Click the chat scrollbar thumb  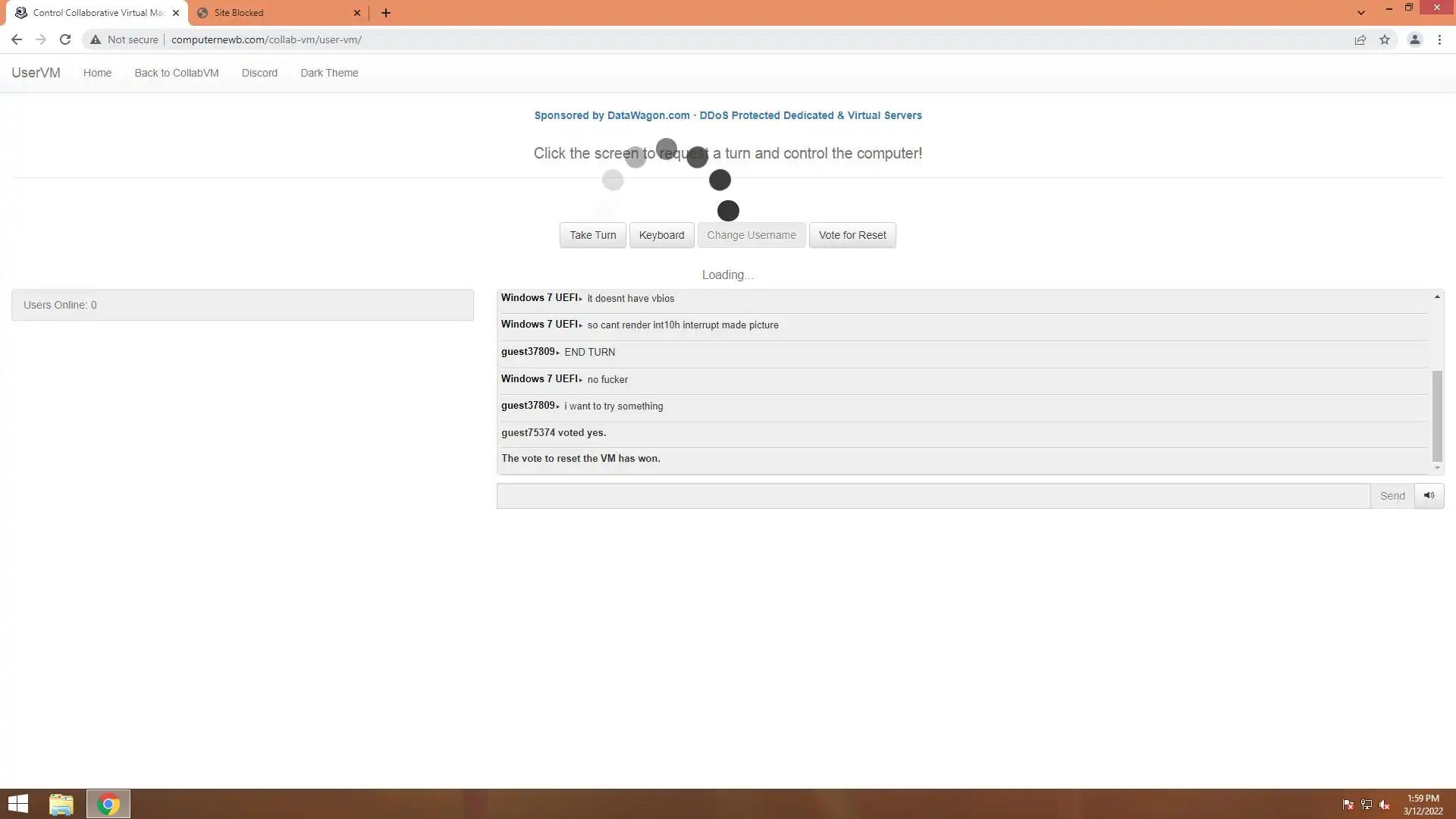coord(1436,416)
